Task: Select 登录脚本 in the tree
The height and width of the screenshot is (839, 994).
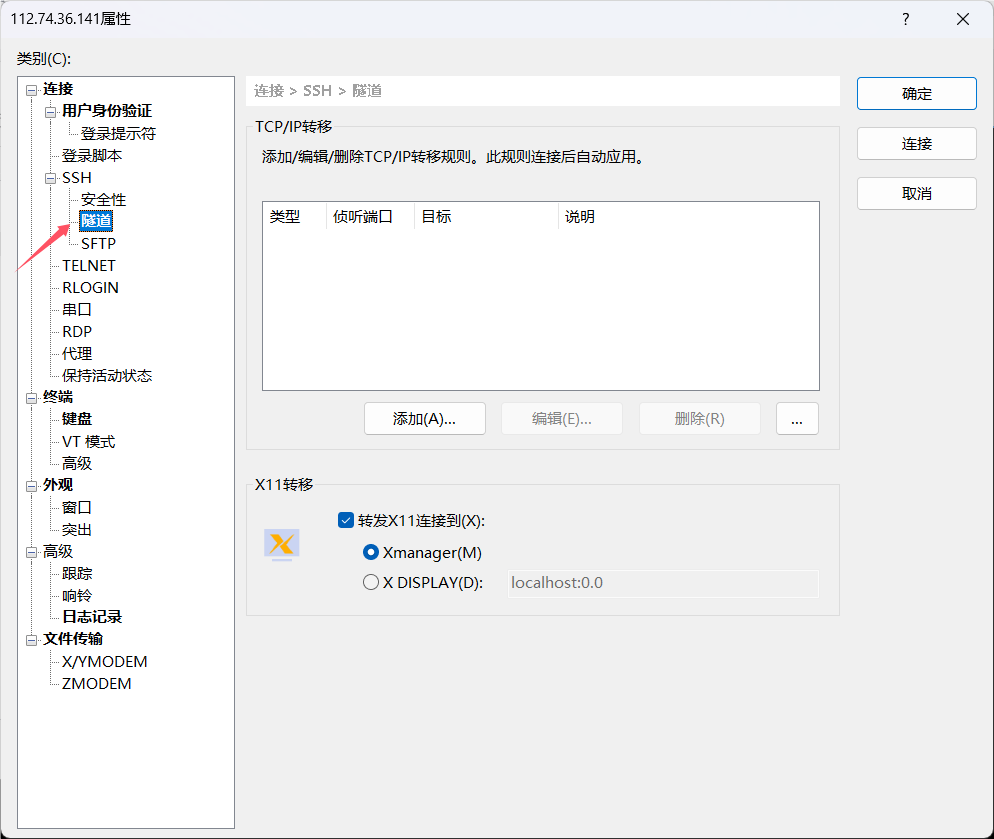Action: [92, 156]
